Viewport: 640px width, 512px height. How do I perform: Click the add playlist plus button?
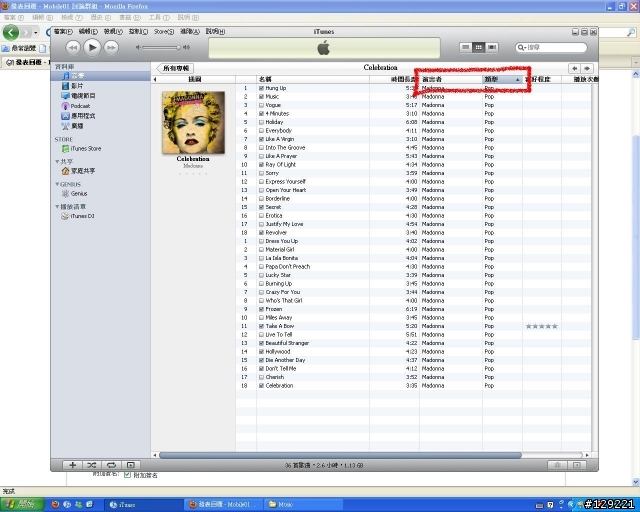(x=73, y=465)
